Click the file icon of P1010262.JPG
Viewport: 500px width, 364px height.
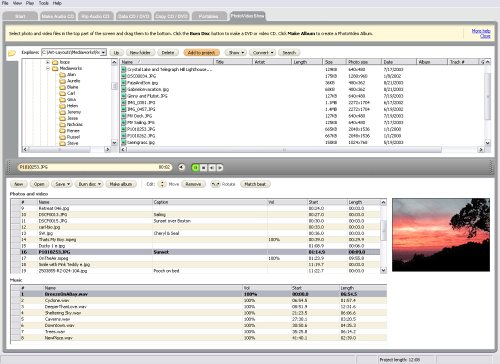(x=124, y=136)
